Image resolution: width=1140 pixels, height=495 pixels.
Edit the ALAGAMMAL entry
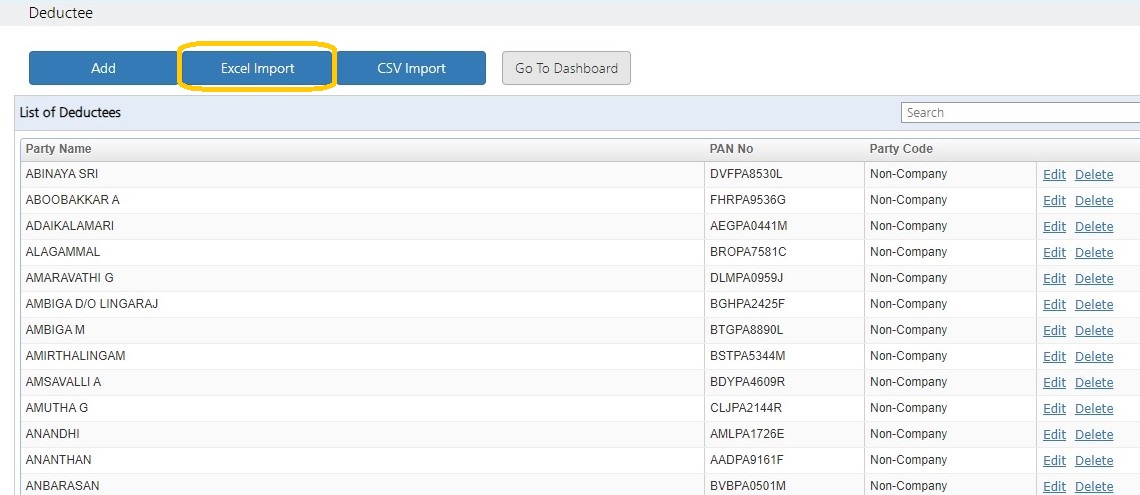pos(1054,253)
